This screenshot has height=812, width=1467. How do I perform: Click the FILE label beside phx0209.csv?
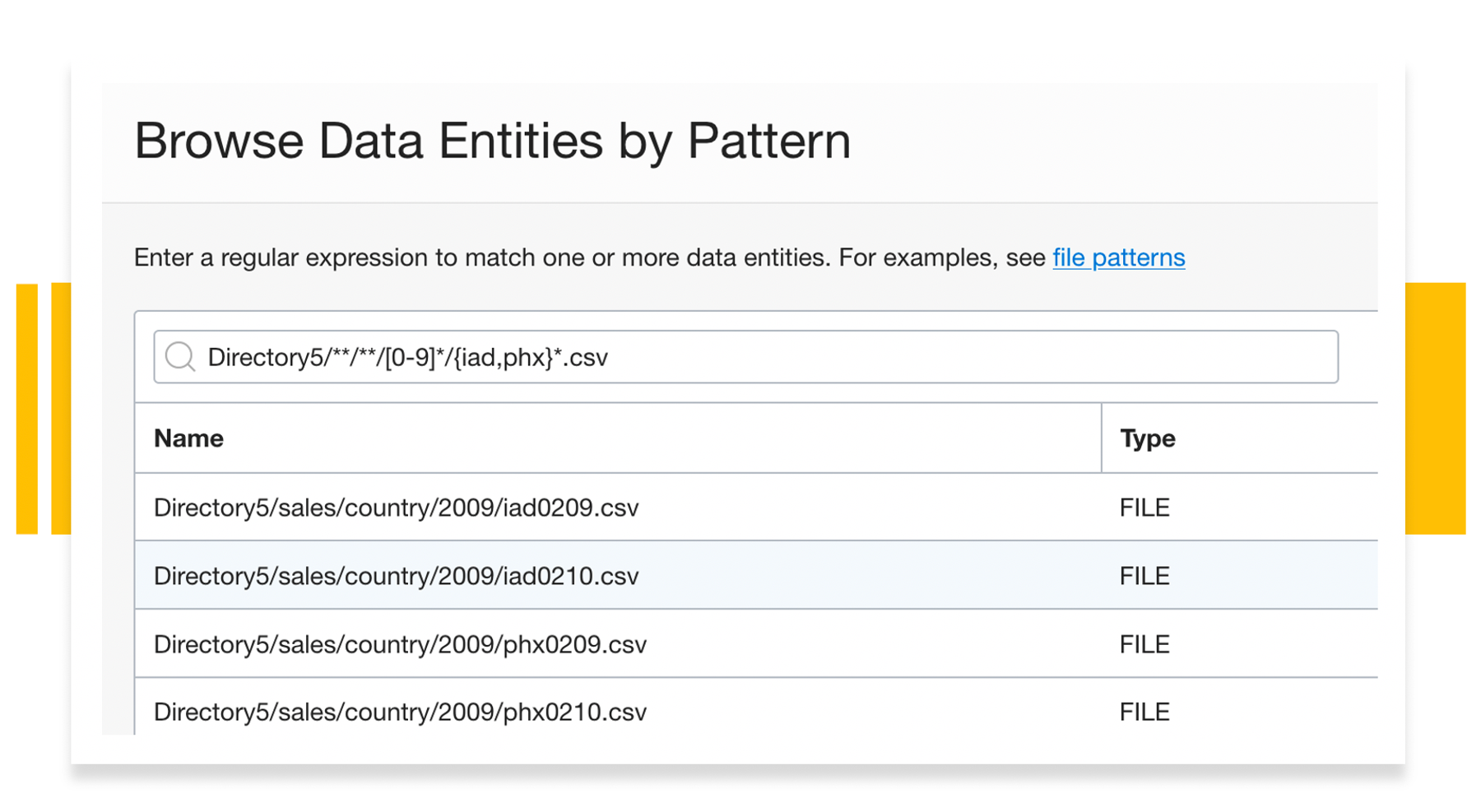(x=1144, y=644)
